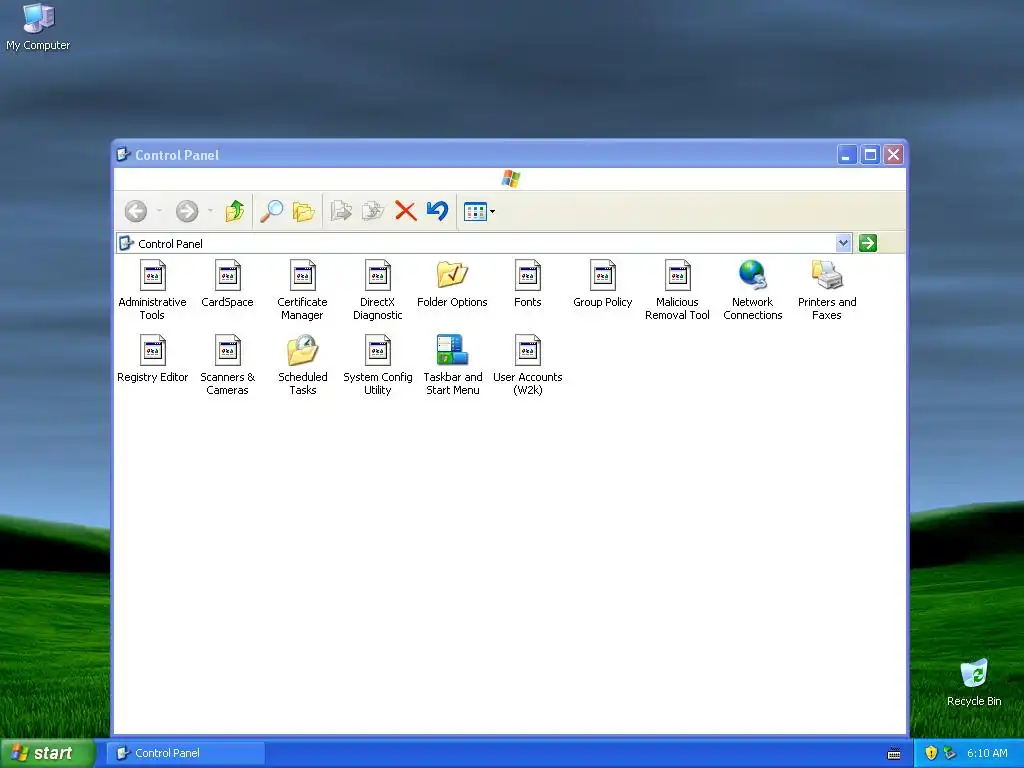Image resolution: width=1024 pixels, height=768 pixels.
Task: Click the Start button
Action: pos(47,753)
